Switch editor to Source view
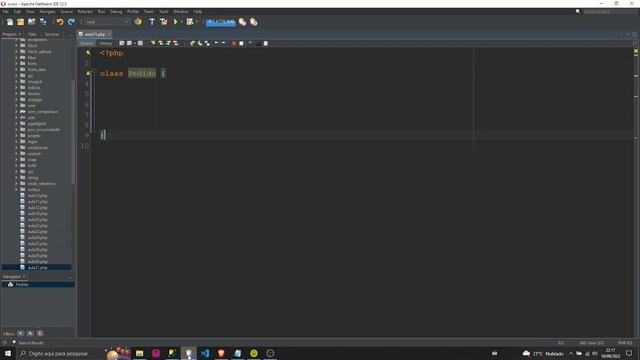640x360 pixels. (87, 43)
